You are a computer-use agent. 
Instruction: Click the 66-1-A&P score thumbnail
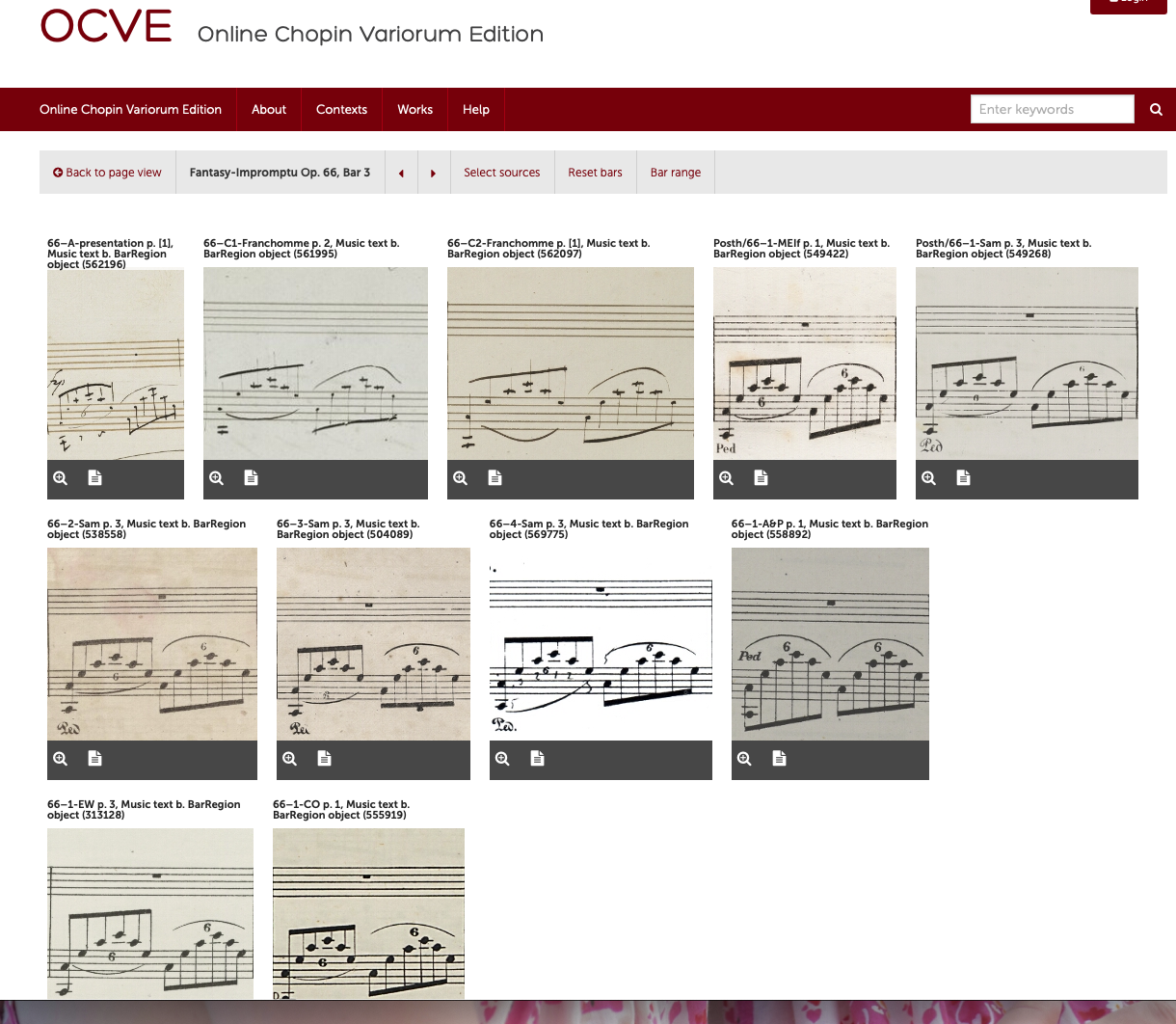click(x=830, y=644)
